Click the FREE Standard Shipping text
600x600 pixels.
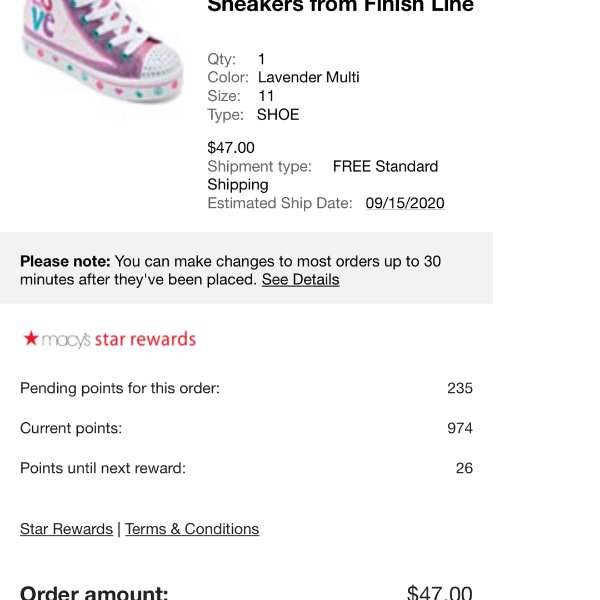coord(323,175)
